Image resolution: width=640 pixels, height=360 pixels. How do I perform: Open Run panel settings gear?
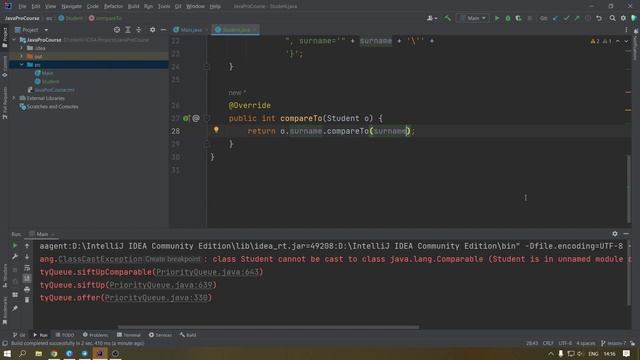615,233
